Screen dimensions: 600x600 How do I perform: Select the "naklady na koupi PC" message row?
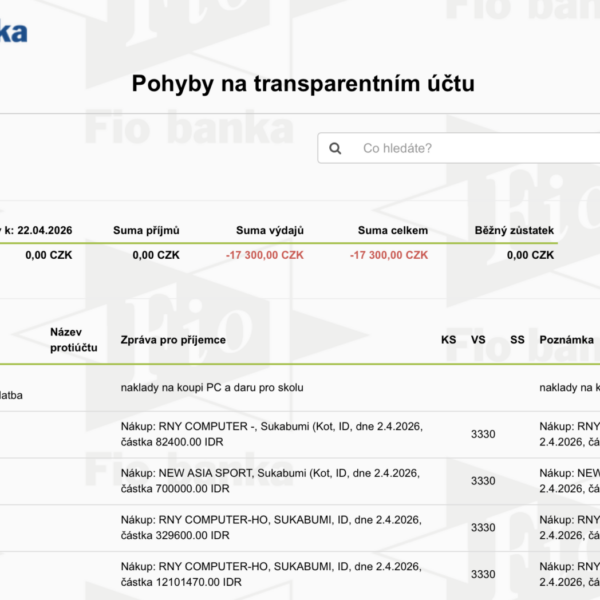click(211, 387)
